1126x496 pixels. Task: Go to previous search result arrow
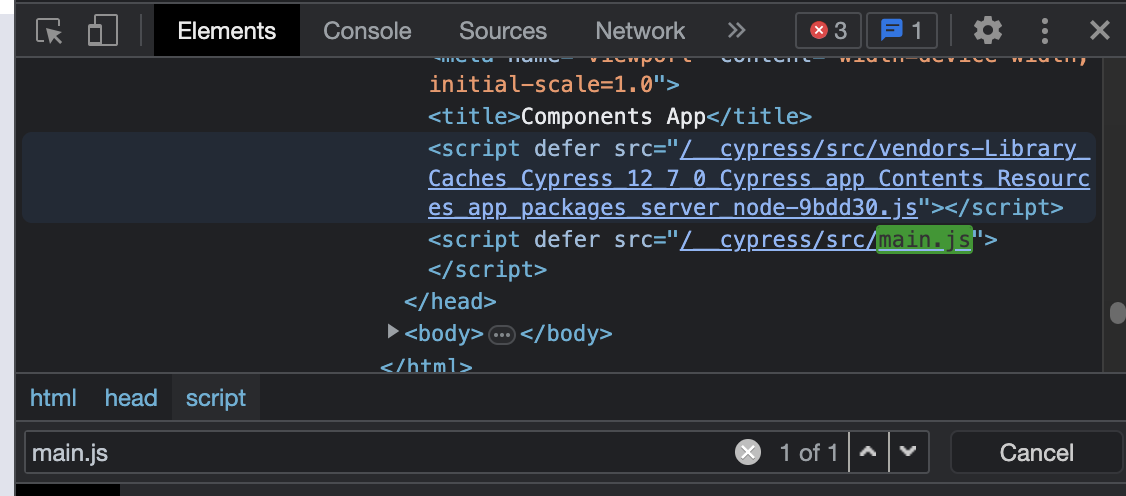(868, 451)
